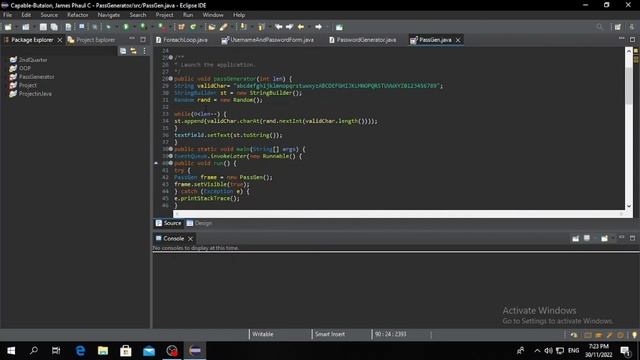Open the Refactor menu
Viewport: 640px width, 360px height.
[x=78, y=15]
